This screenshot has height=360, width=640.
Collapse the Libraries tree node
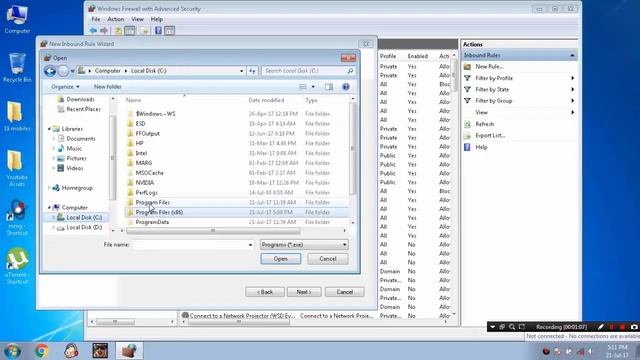coord(49,129)
